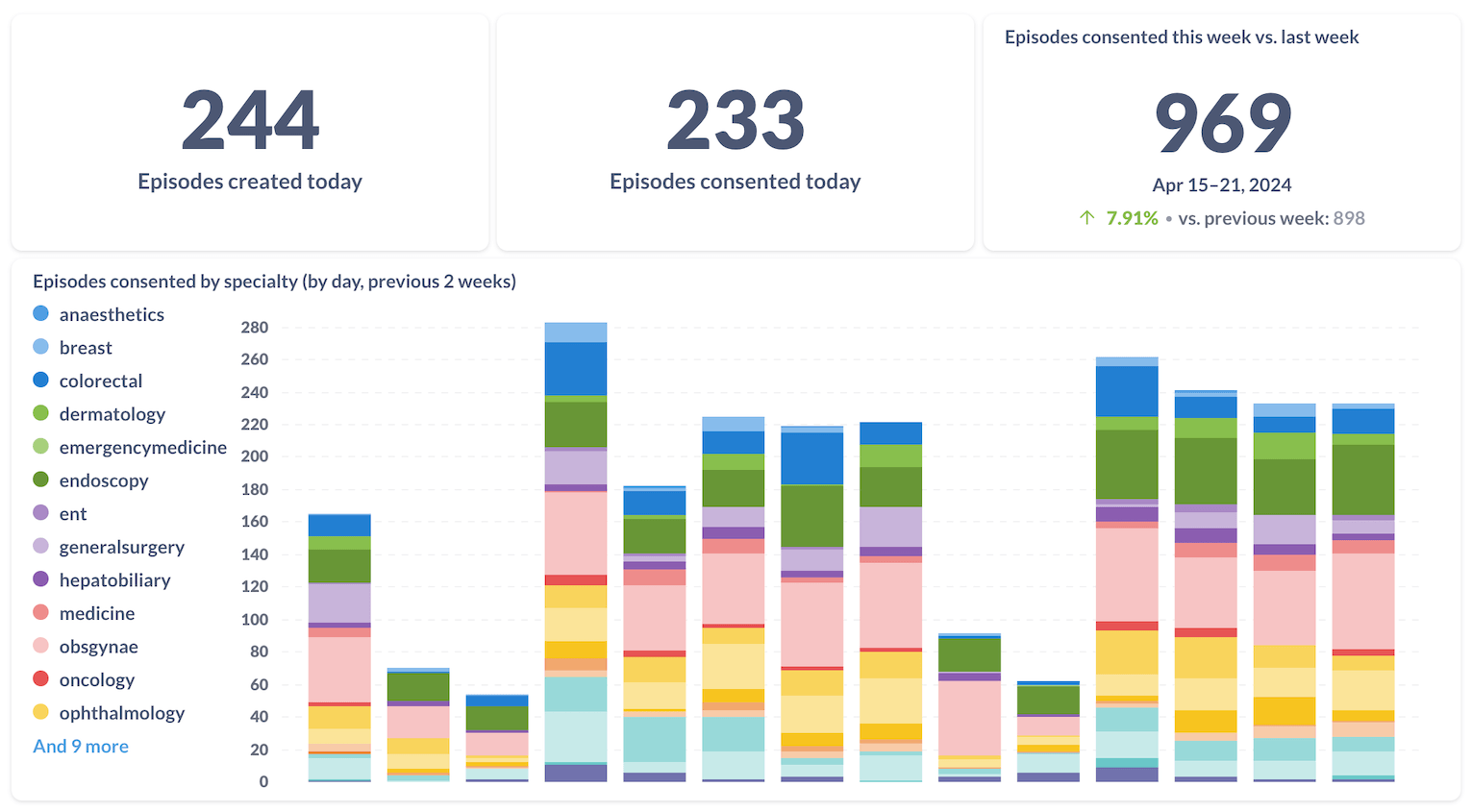
Task: Select the dermatology legend label
Action: tap(112, 414)
